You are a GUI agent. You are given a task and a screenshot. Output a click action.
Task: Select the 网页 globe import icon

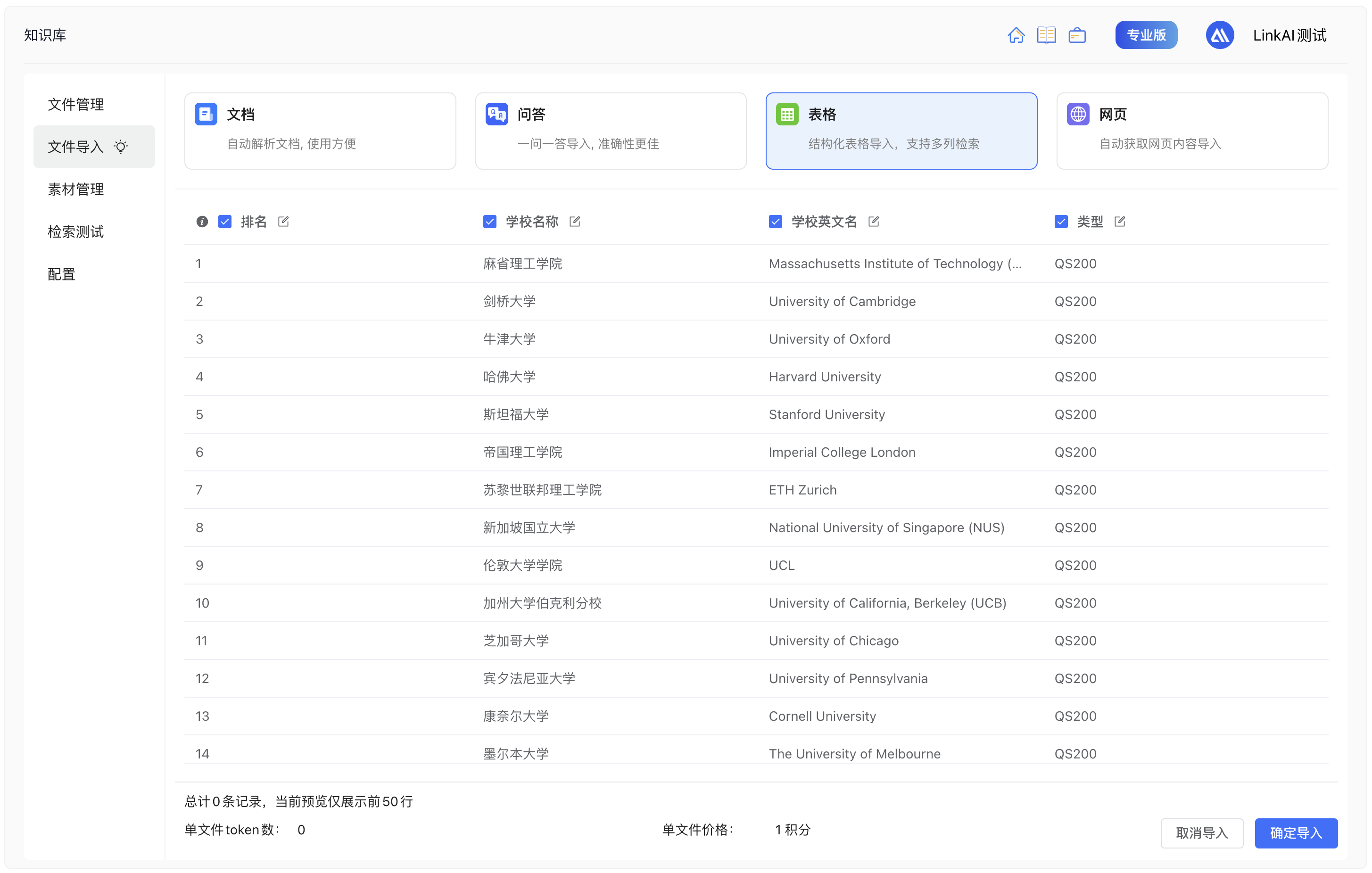click(x=1078, y=114)
